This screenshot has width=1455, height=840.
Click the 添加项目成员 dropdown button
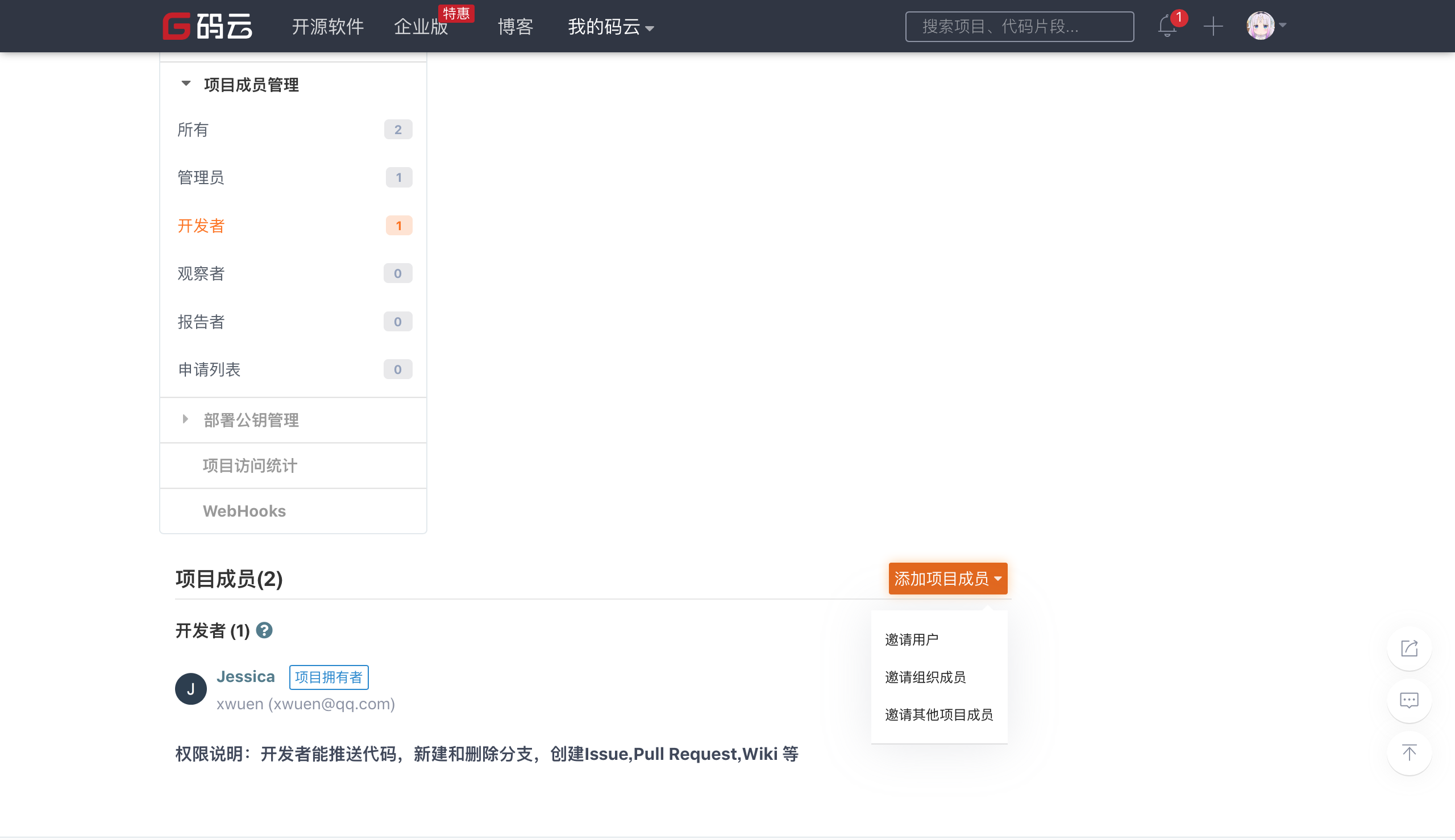click(947, 579)
